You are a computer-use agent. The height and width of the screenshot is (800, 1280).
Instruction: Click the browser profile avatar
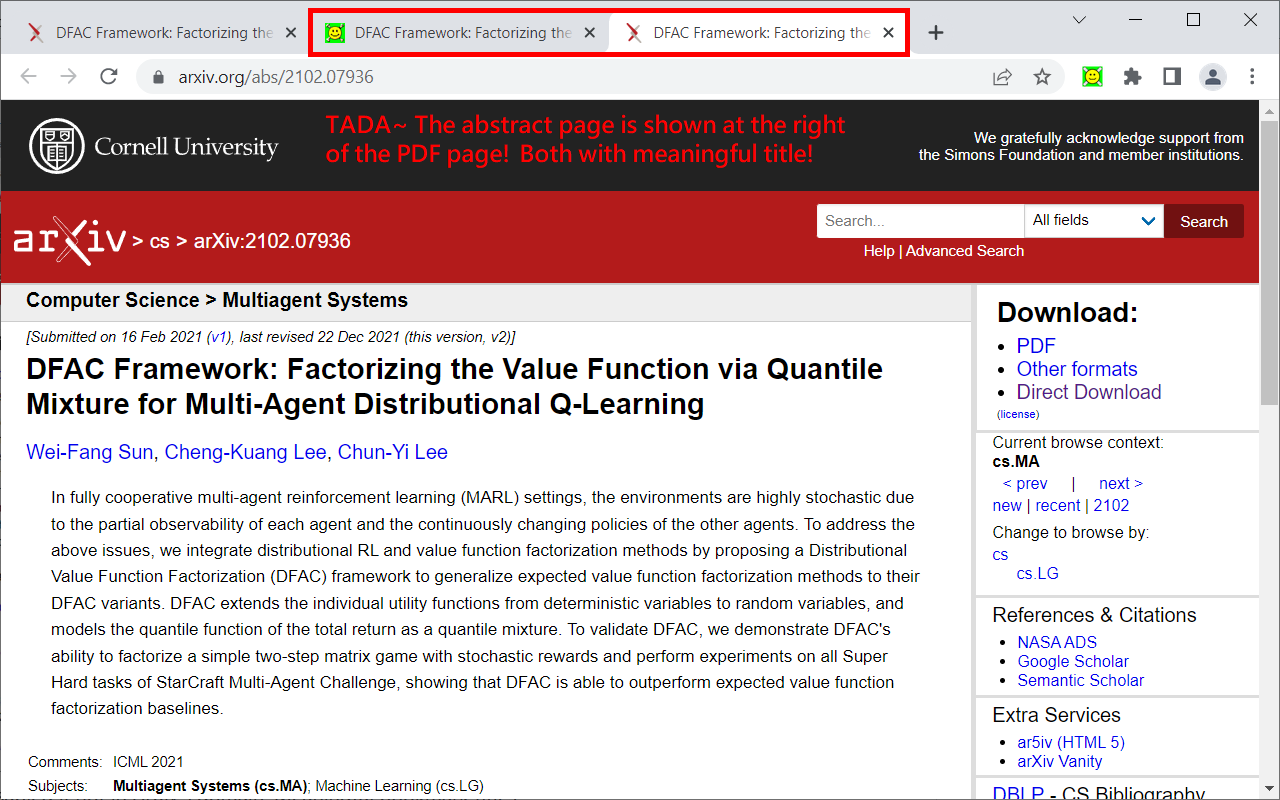click(1213, 76)
